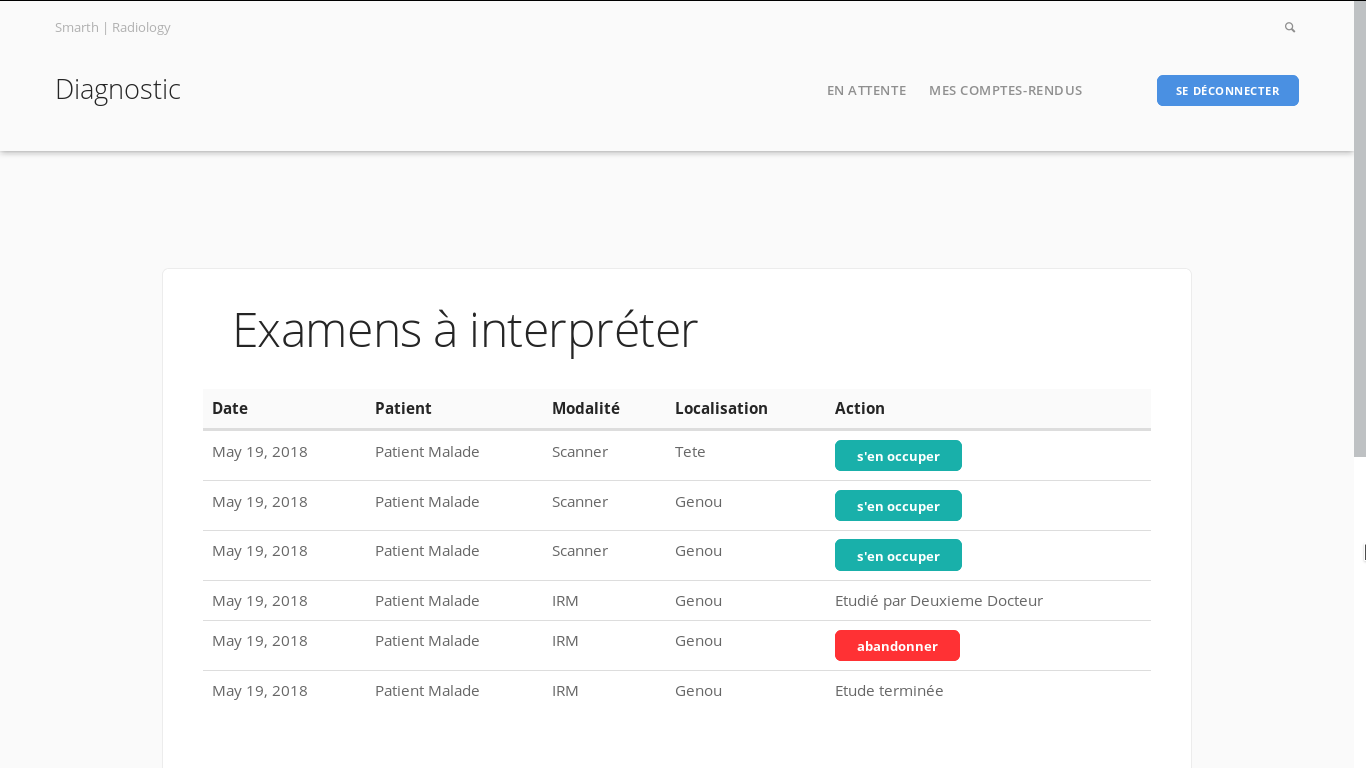Click the Modalité column header
1366x768 pixels.
(586, 408)
